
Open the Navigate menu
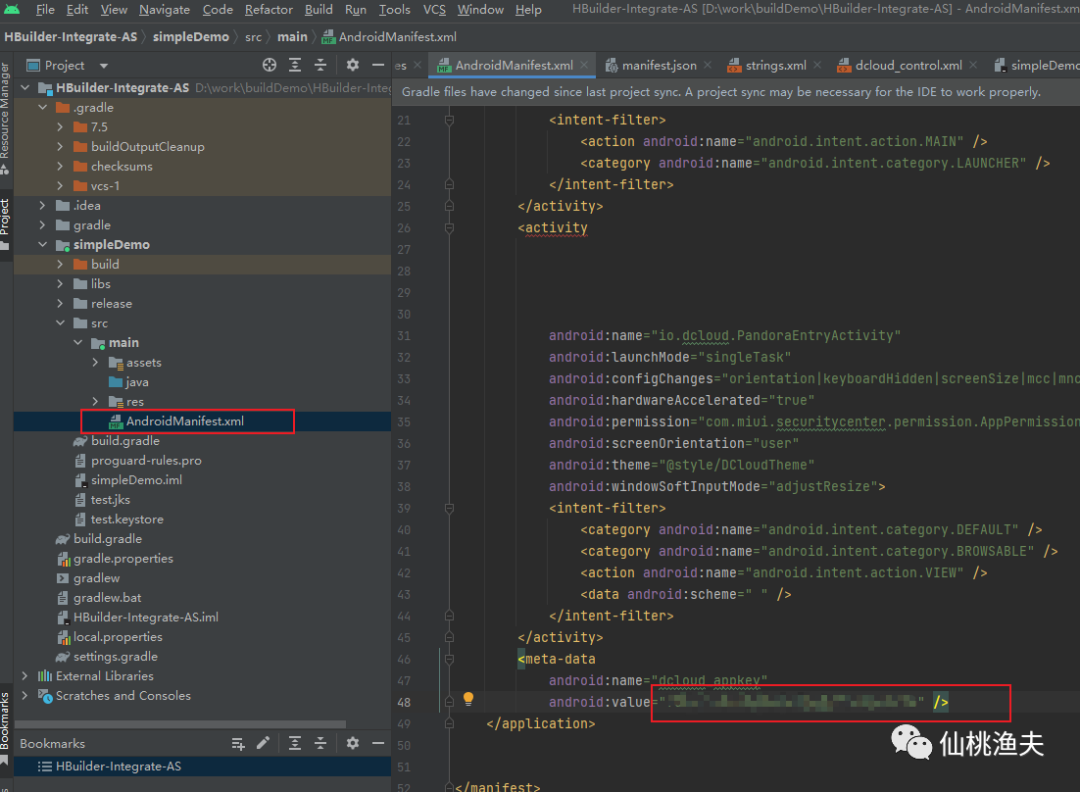[x=164, y=10]
